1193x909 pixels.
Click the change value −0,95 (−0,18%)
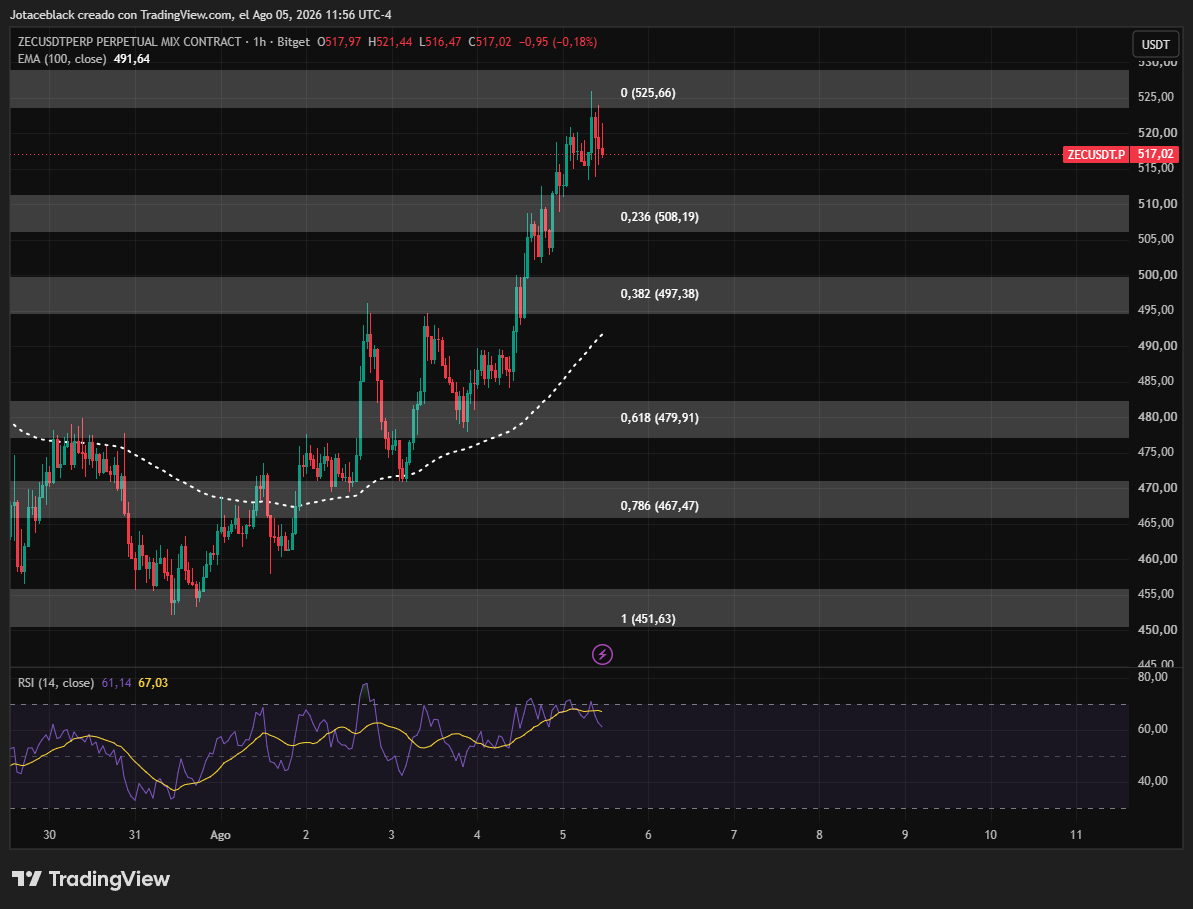pos(558,42)
